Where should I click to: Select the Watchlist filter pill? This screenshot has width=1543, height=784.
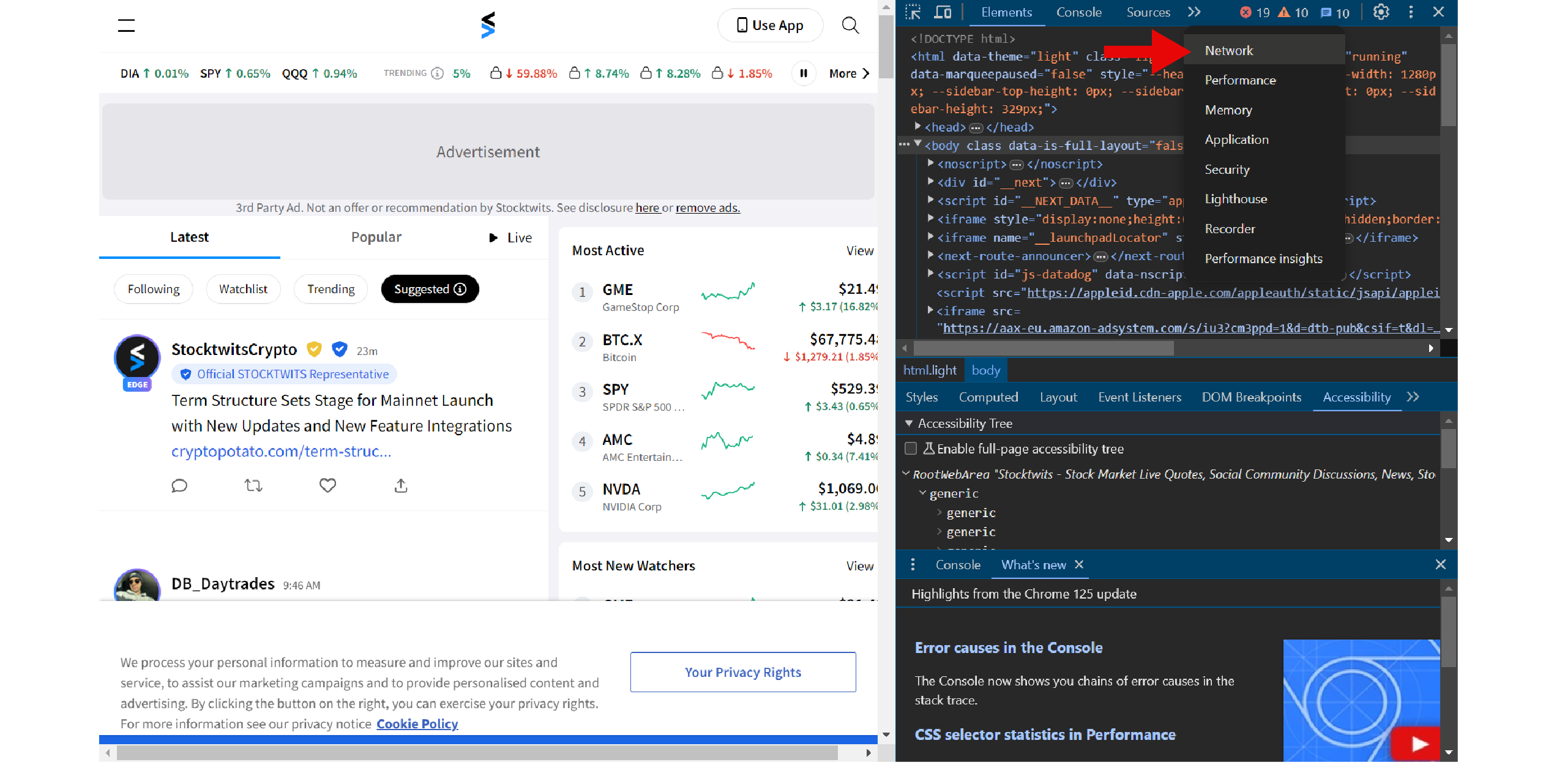[243, 289]
